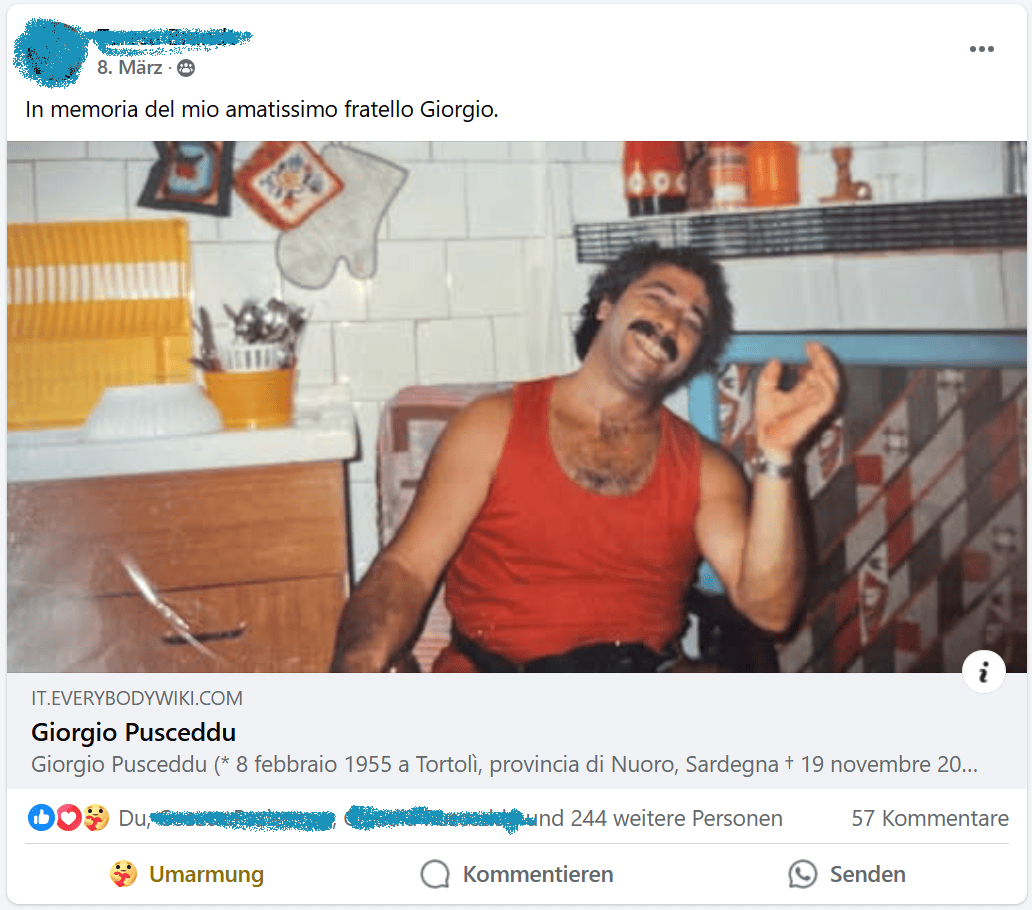Screen dimensions: 1032x910
Task: Open the post date 8. März
Action: (129, 68)
